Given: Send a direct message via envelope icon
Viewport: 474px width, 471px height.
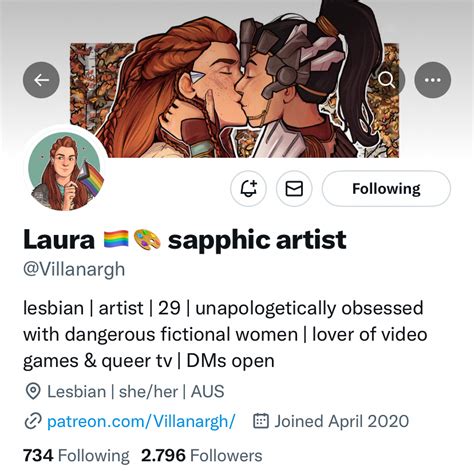Looking at the screenshot, I should pyautogui.click(x=294, y=189).
